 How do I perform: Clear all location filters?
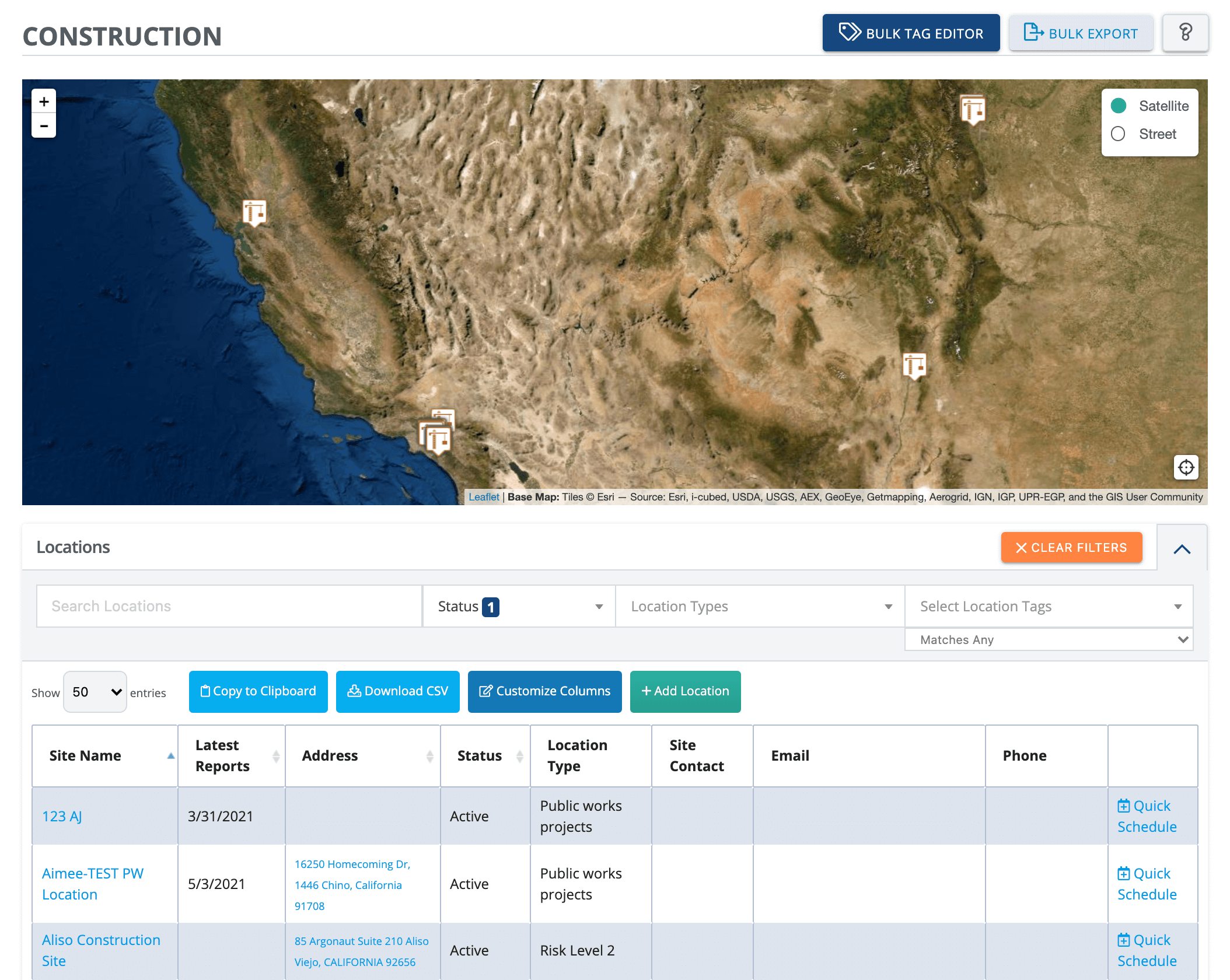coord(1071,547)
